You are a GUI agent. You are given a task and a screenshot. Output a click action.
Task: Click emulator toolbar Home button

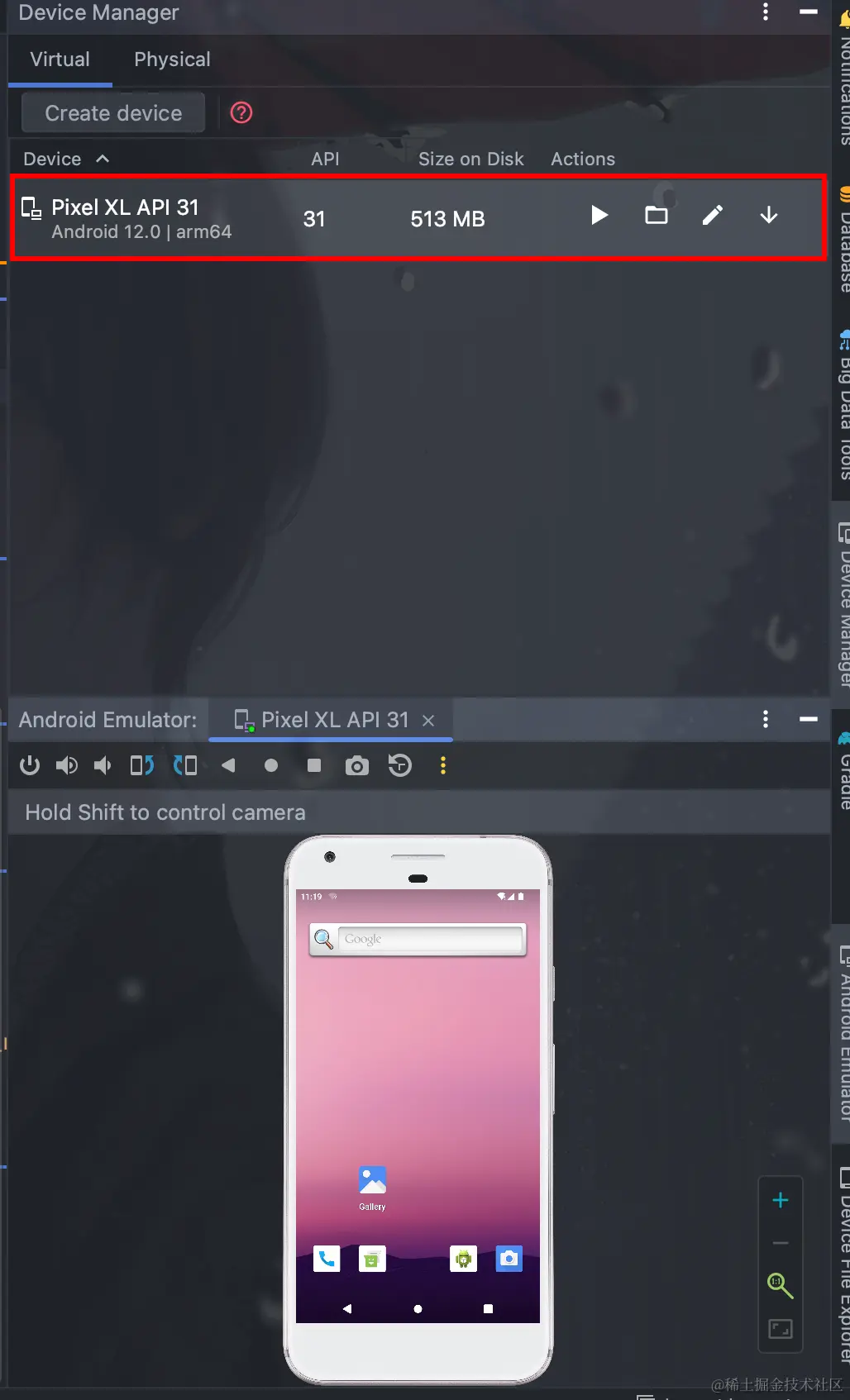coord(271,766)
